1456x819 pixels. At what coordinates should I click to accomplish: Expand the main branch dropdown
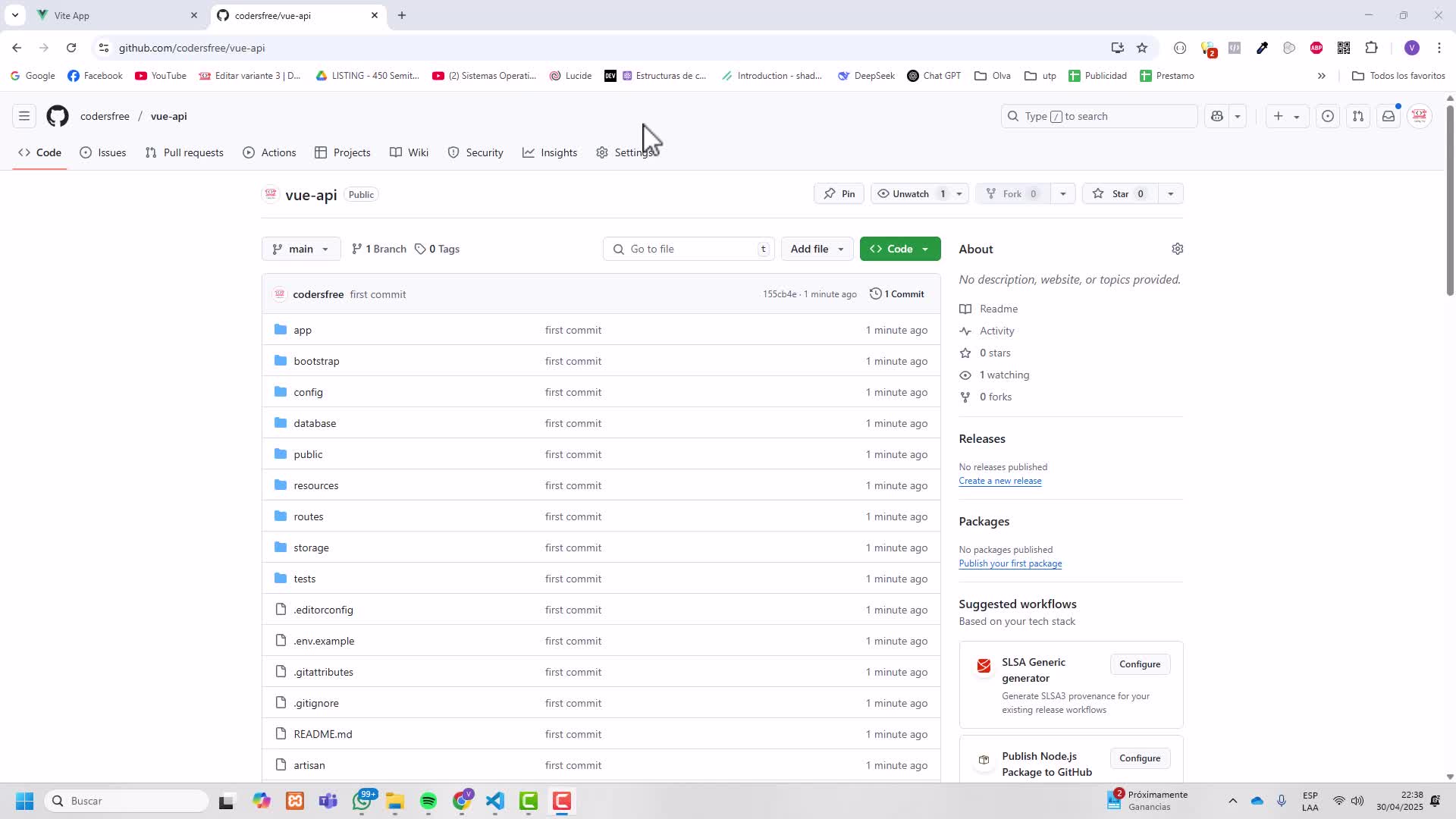(301, 249)
